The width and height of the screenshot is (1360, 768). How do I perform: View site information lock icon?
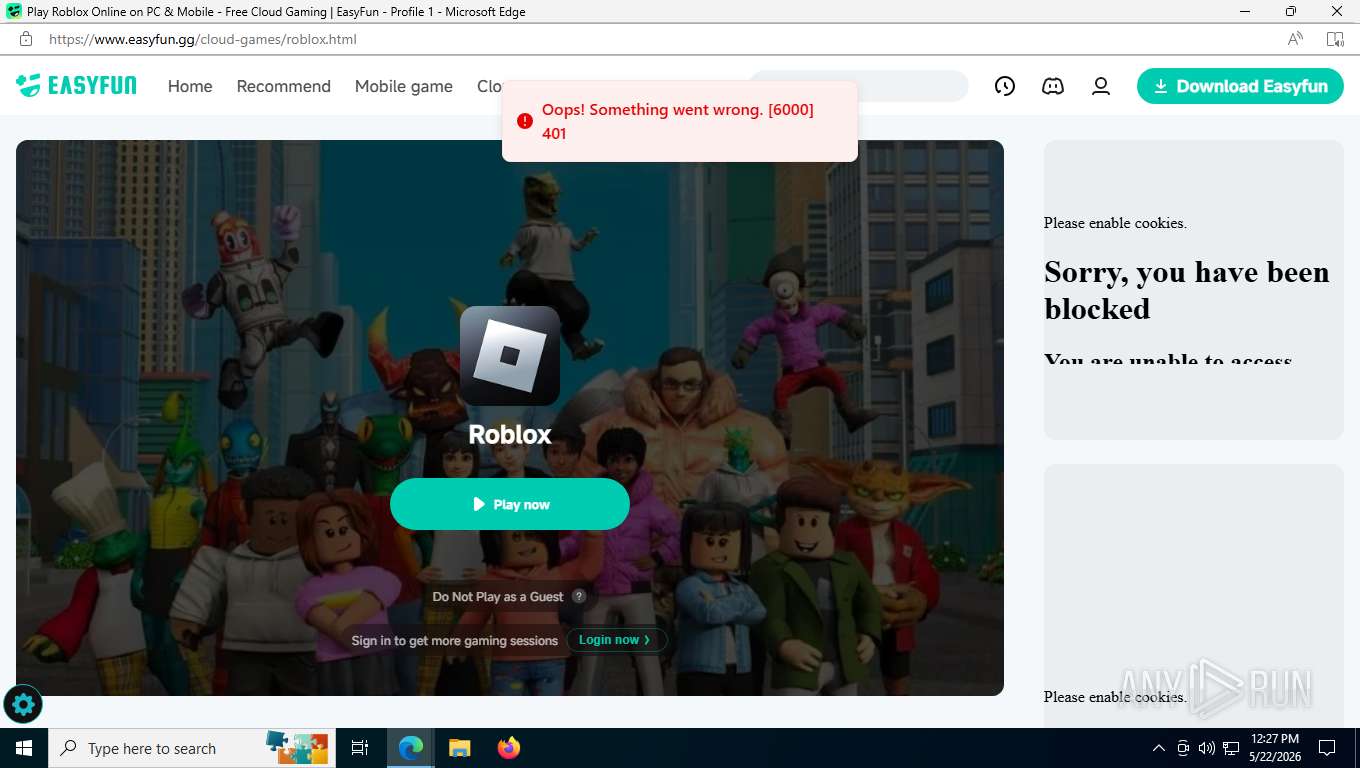point(26,39)
